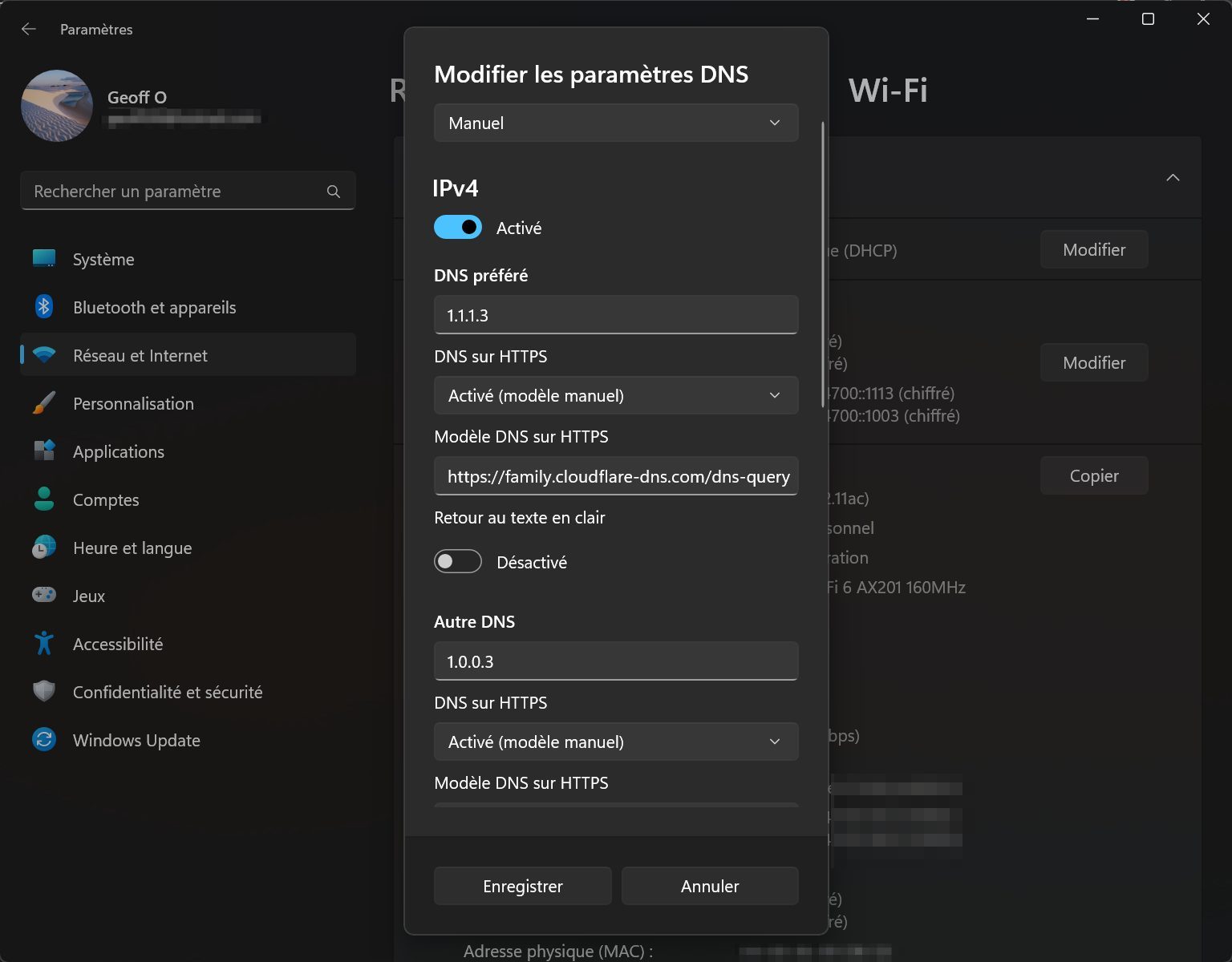
Task: Click the Geoff O account name
Action: (137, 97)
